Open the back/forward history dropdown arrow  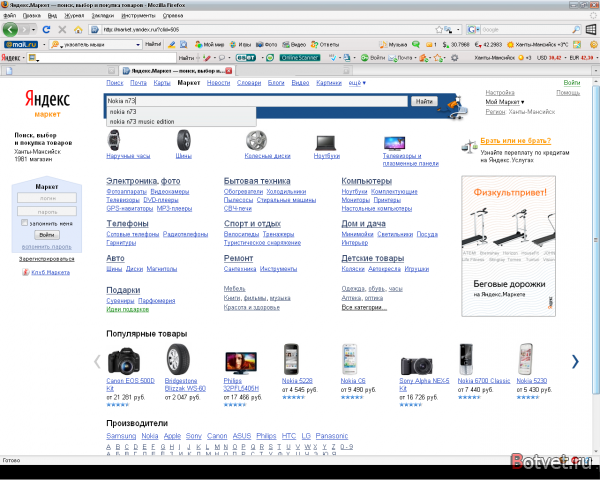click(34, 29)
